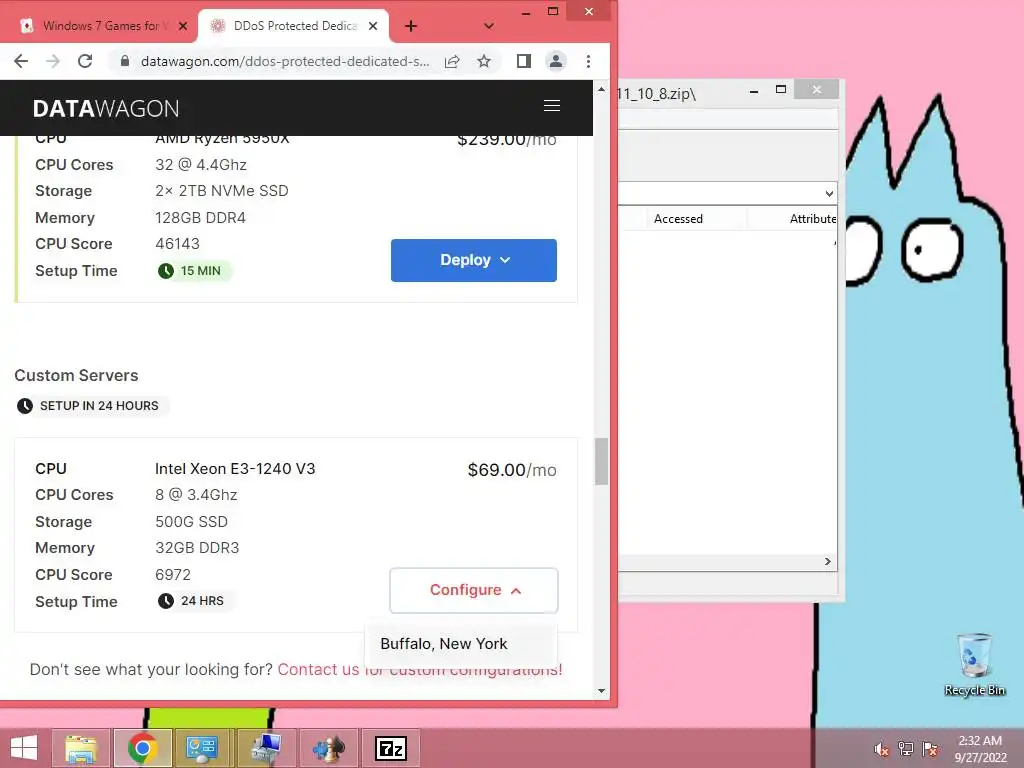The height and width of the screenshot is (768, 1024).
Task: Open a new browser tab
Action: click(x=411, y=26)
